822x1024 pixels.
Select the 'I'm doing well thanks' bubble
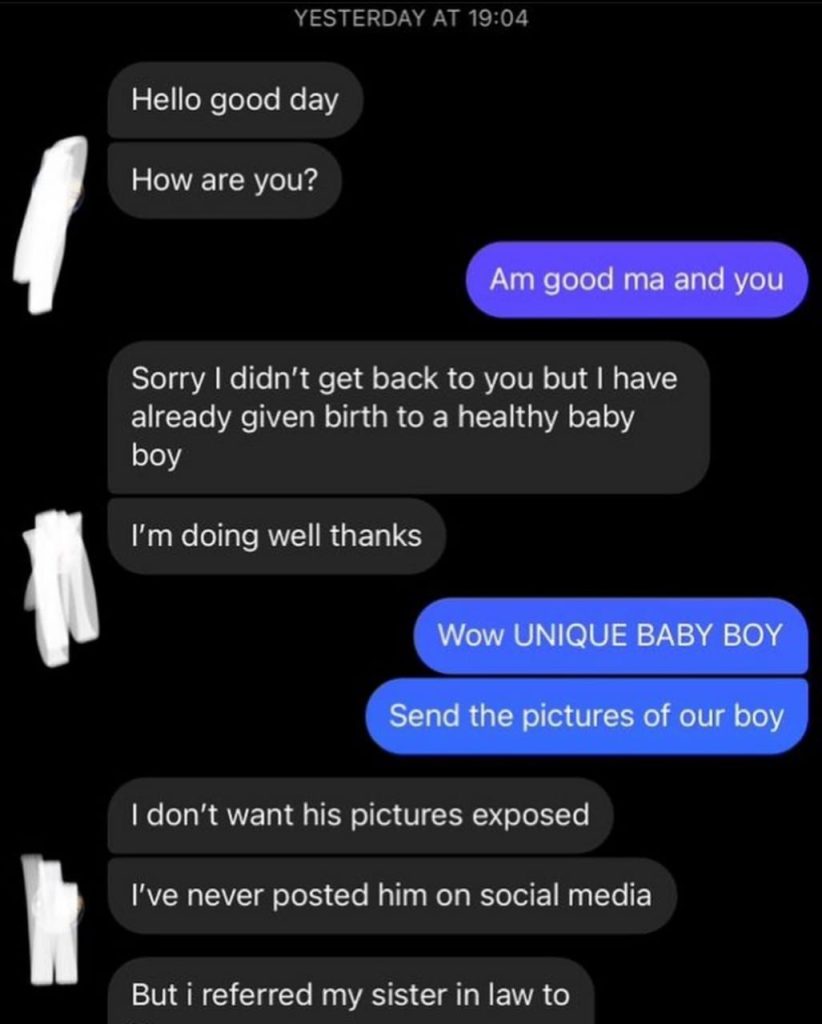click(277, 536)
